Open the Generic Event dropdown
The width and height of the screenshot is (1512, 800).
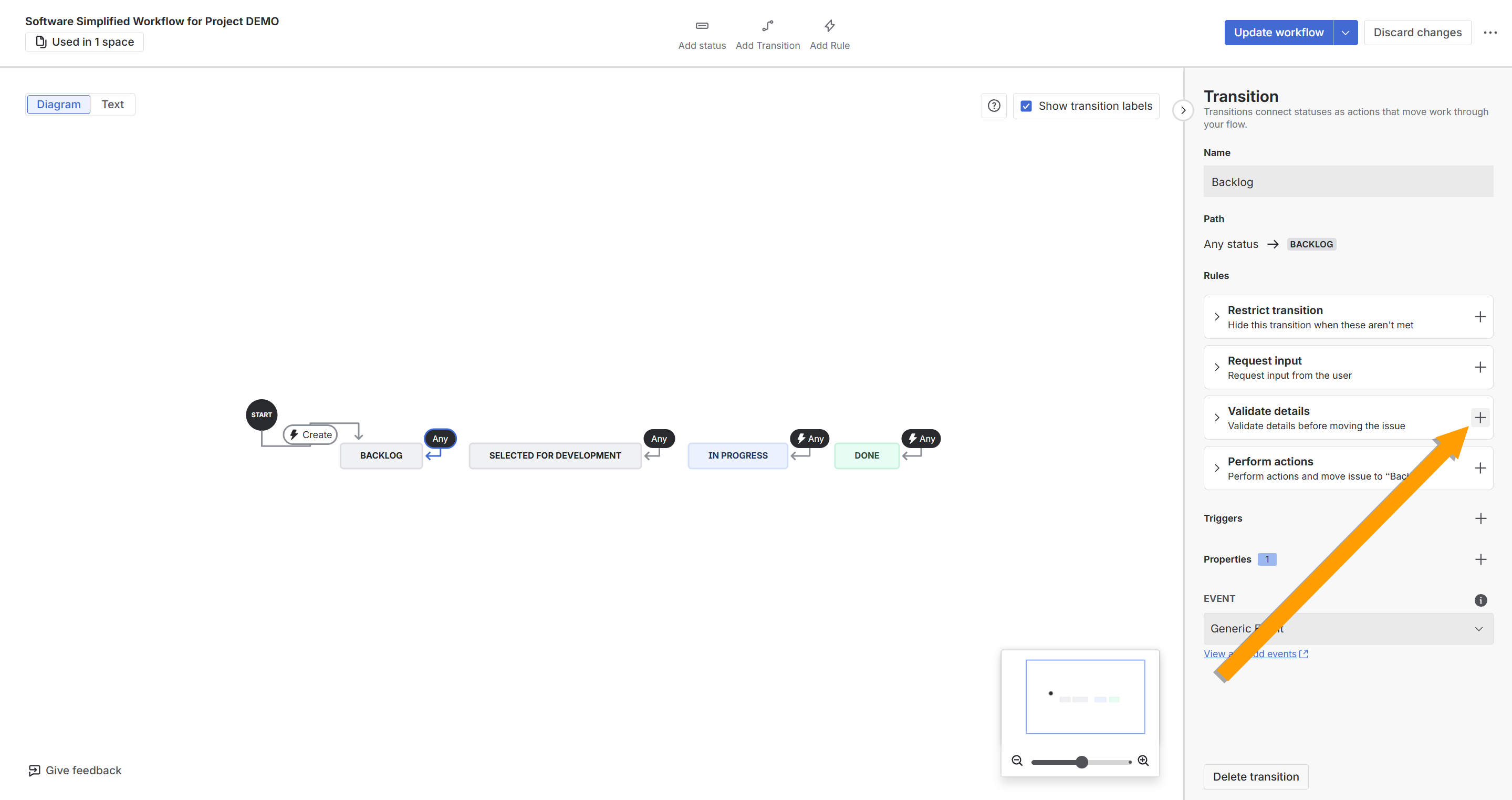[x=1348, y=629]
